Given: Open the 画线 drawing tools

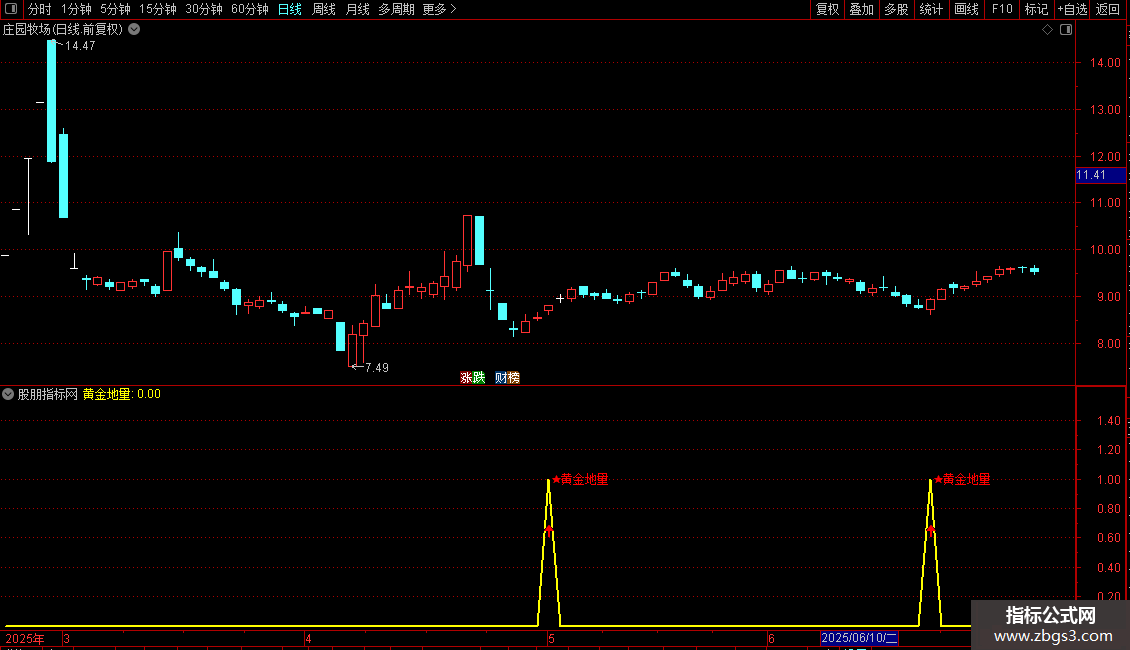Looking at the screenshot, I should tap(966, 9).
